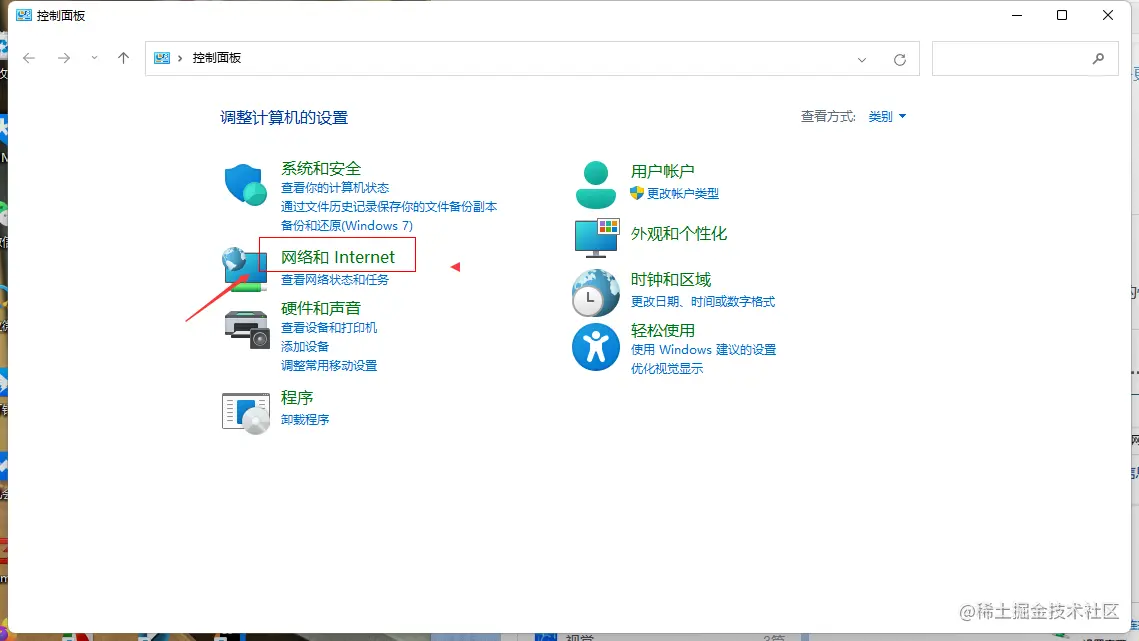1139x641 pixels.
Task: Open 查看你的计算机状态 link
Action: click(x=335, y=188)
